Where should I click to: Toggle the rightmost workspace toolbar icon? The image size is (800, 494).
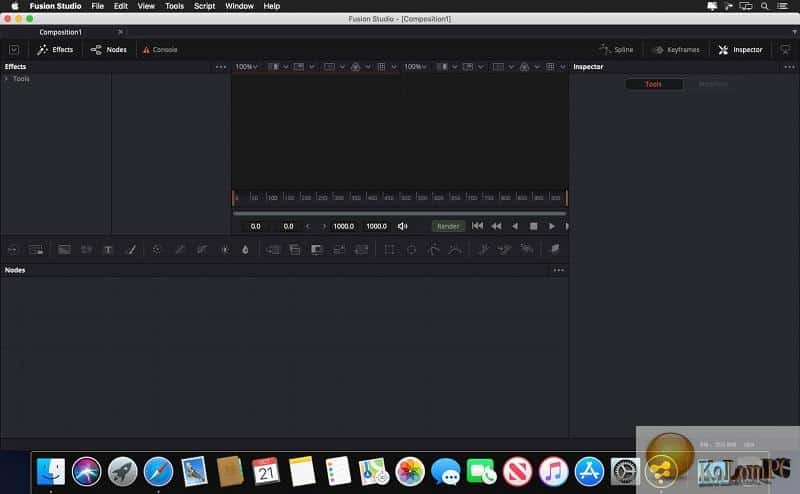tap(785, 50)
